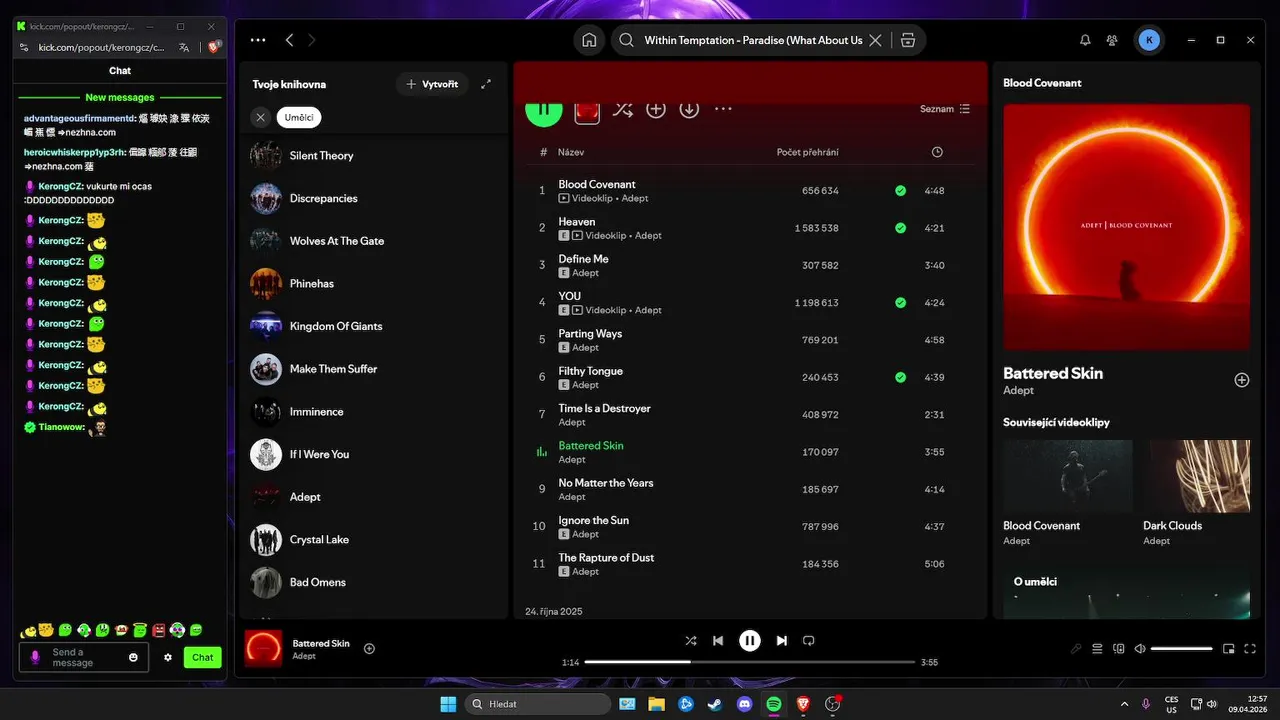
Task: Click the green Chat send button
Action: coord(203,657)
